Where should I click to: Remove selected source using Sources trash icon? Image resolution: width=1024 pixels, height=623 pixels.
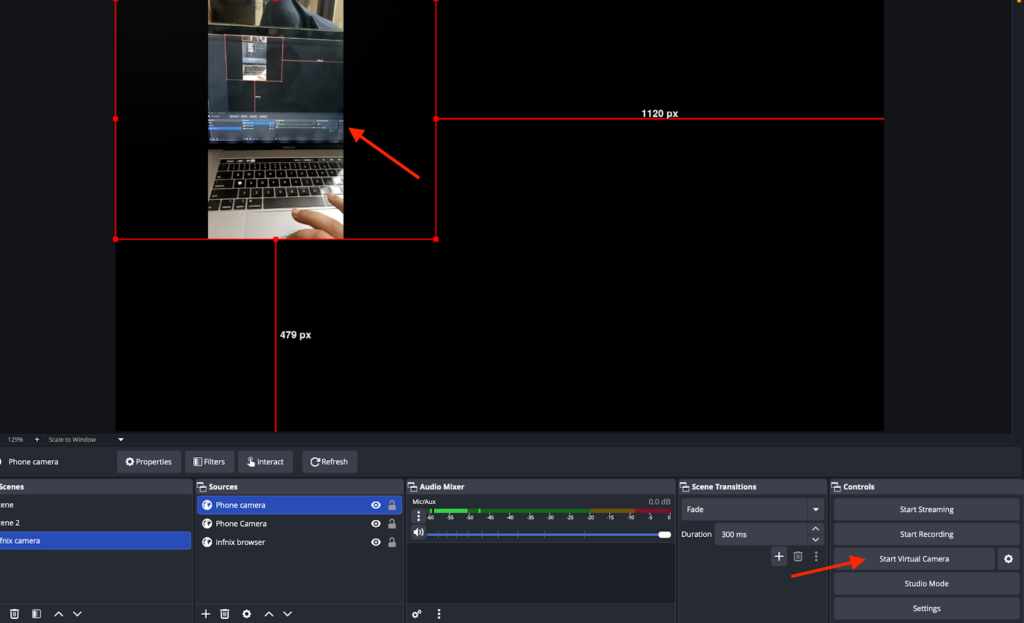(x=225, y=613)
